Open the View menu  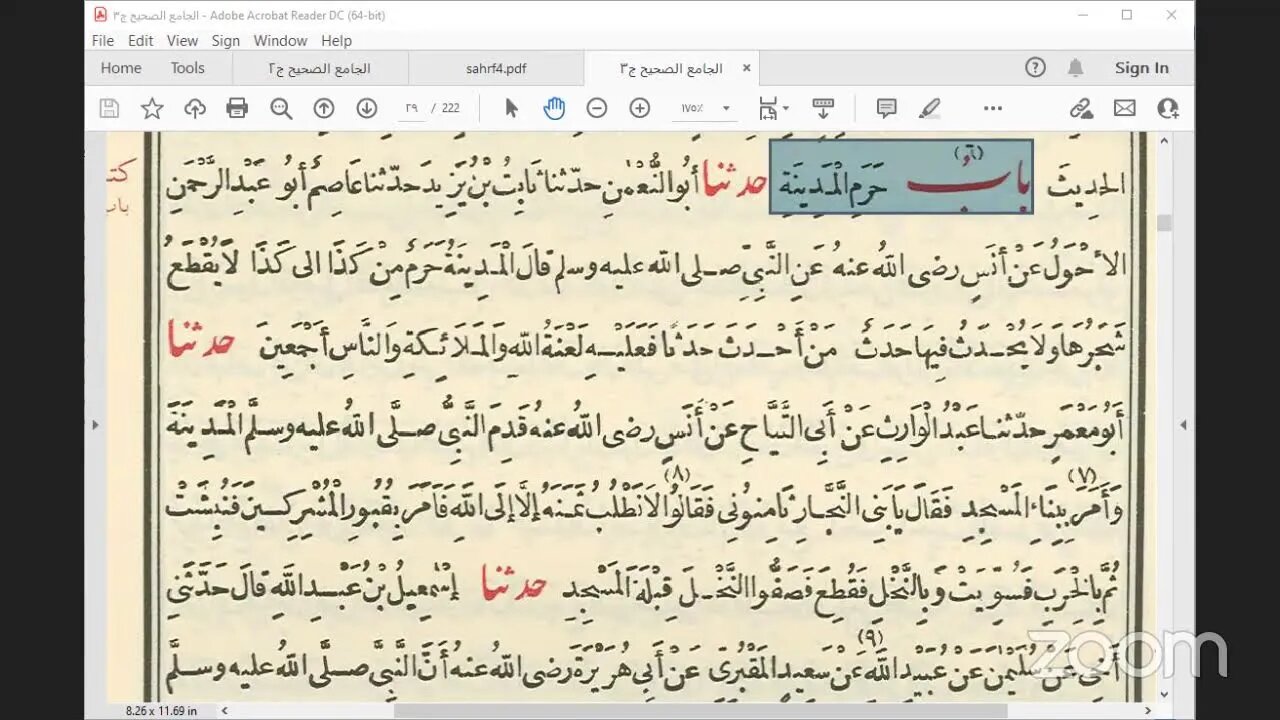(182, 41)
